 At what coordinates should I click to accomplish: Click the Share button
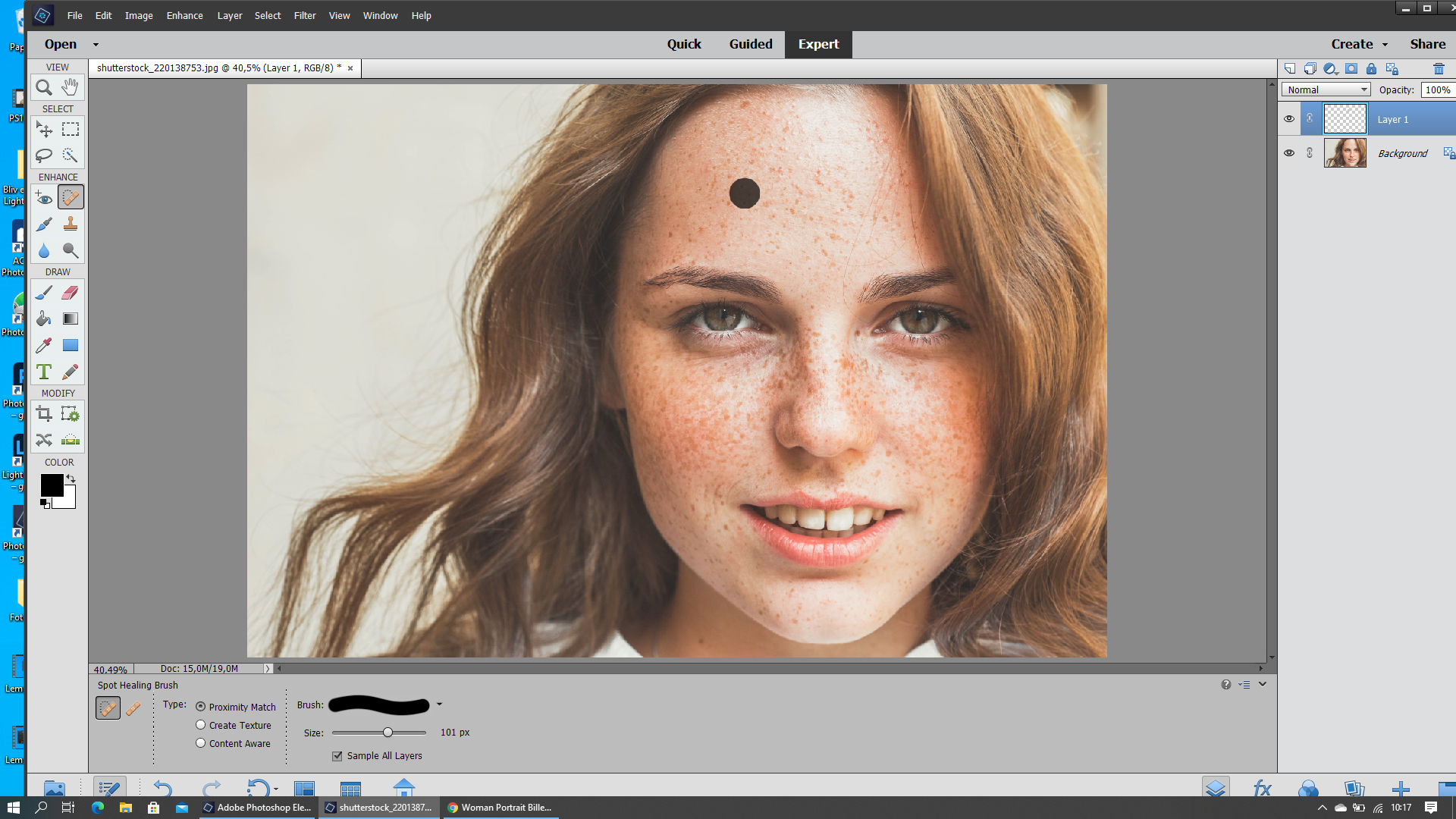1426,44
